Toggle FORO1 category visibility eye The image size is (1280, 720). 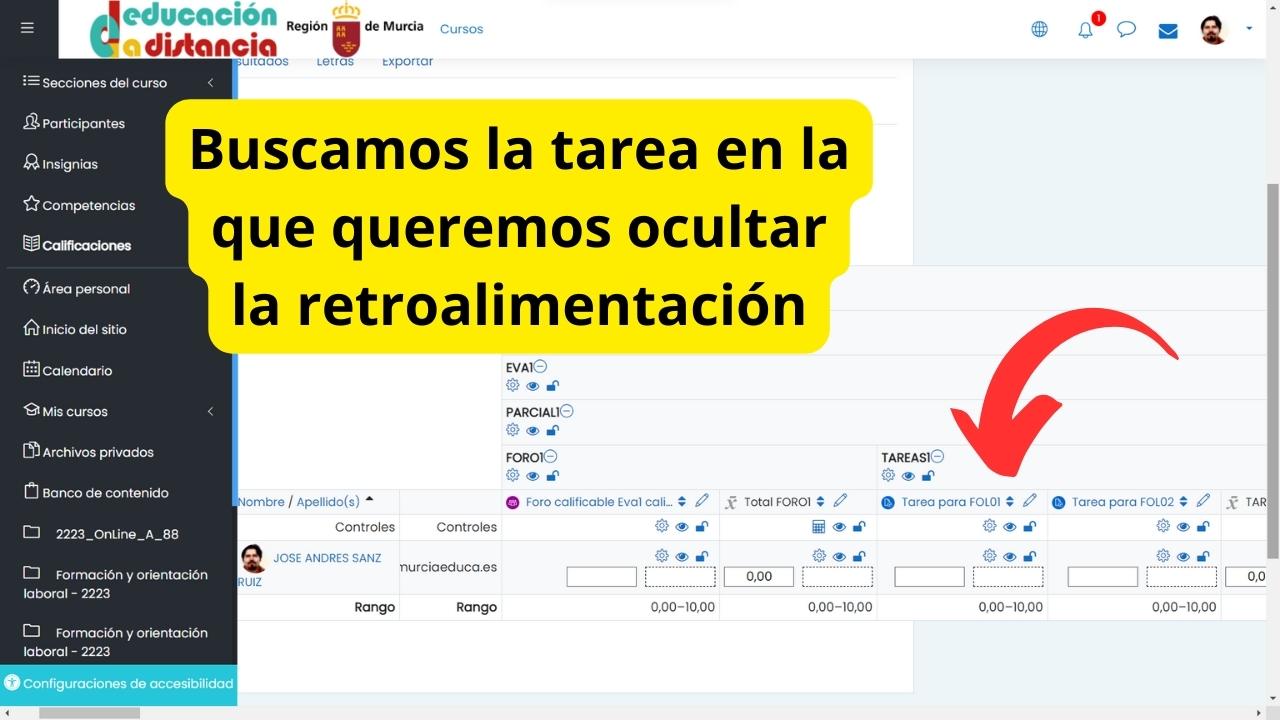point(533,476)
